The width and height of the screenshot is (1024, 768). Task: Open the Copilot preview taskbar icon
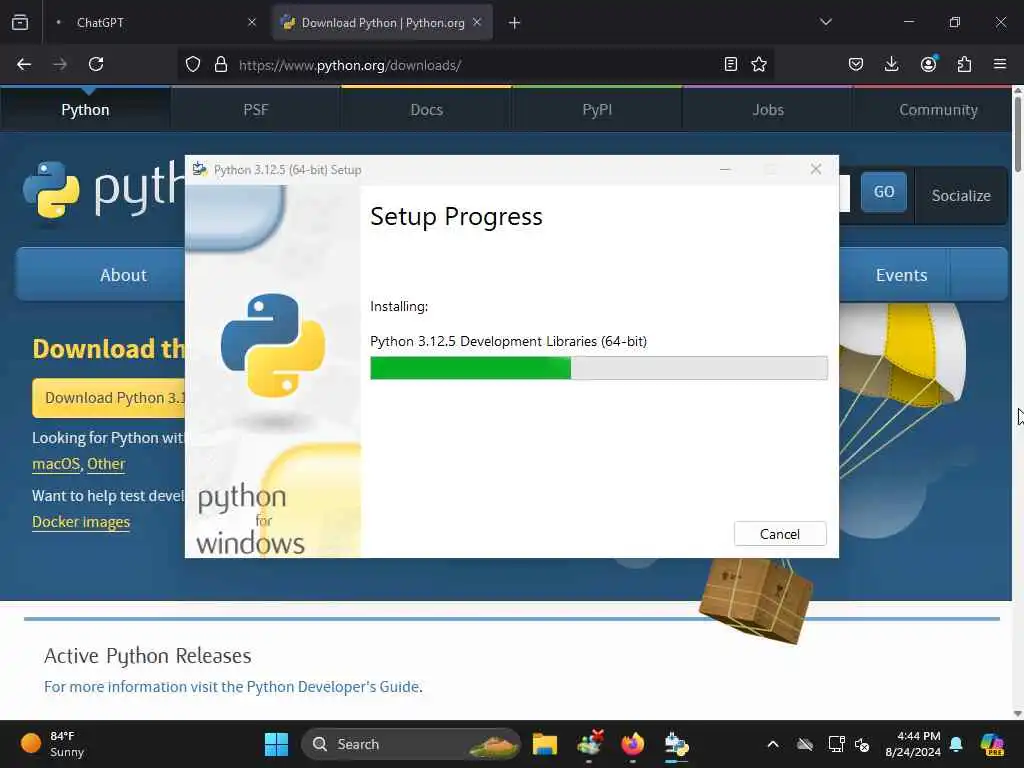point(992,744)
